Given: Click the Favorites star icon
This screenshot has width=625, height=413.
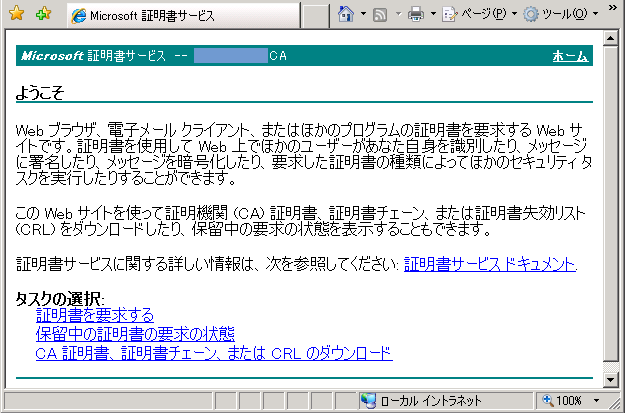Looking at the screenshot, I should 16,14.
